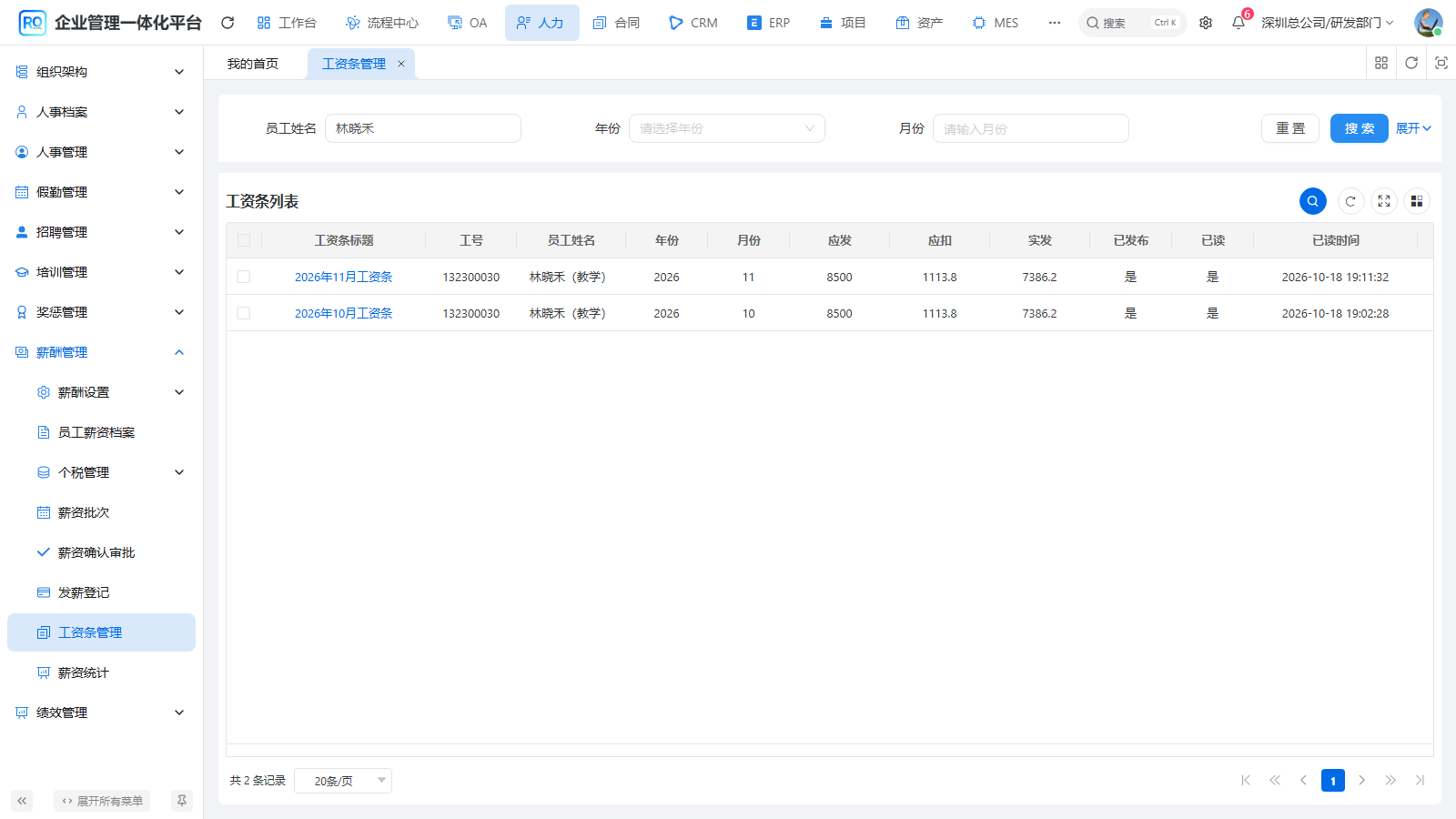Collapse the sidebar with the double-arrow icon
The width and height of the screenshot is (1456, 819).
22,801
